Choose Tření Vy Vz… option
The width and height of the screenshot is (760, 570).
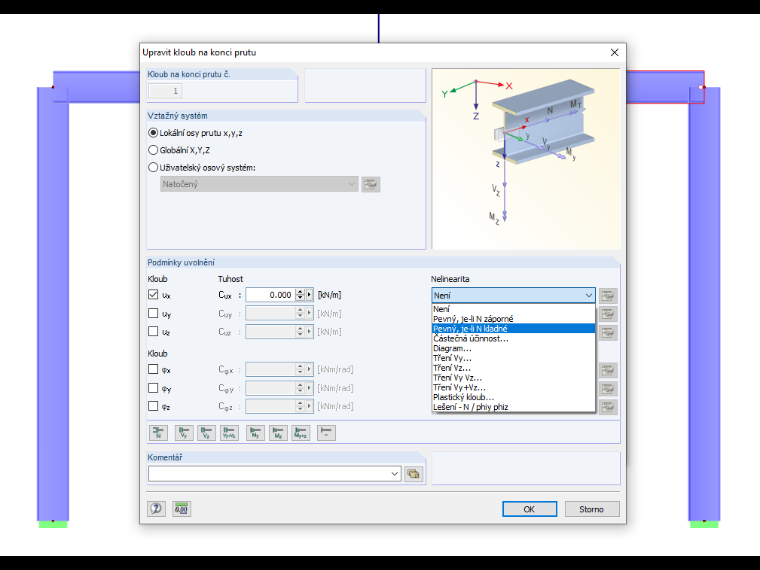click(513, 377)
